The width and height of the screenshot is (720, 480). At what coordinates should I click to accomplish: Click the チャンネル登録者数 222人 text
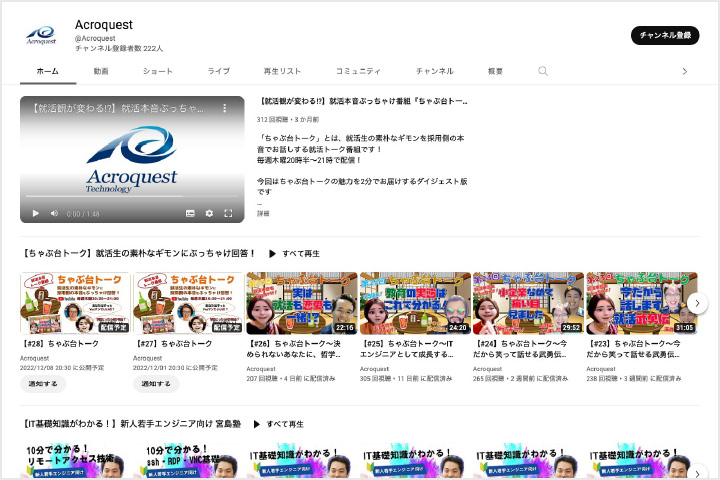coord(119,48)
